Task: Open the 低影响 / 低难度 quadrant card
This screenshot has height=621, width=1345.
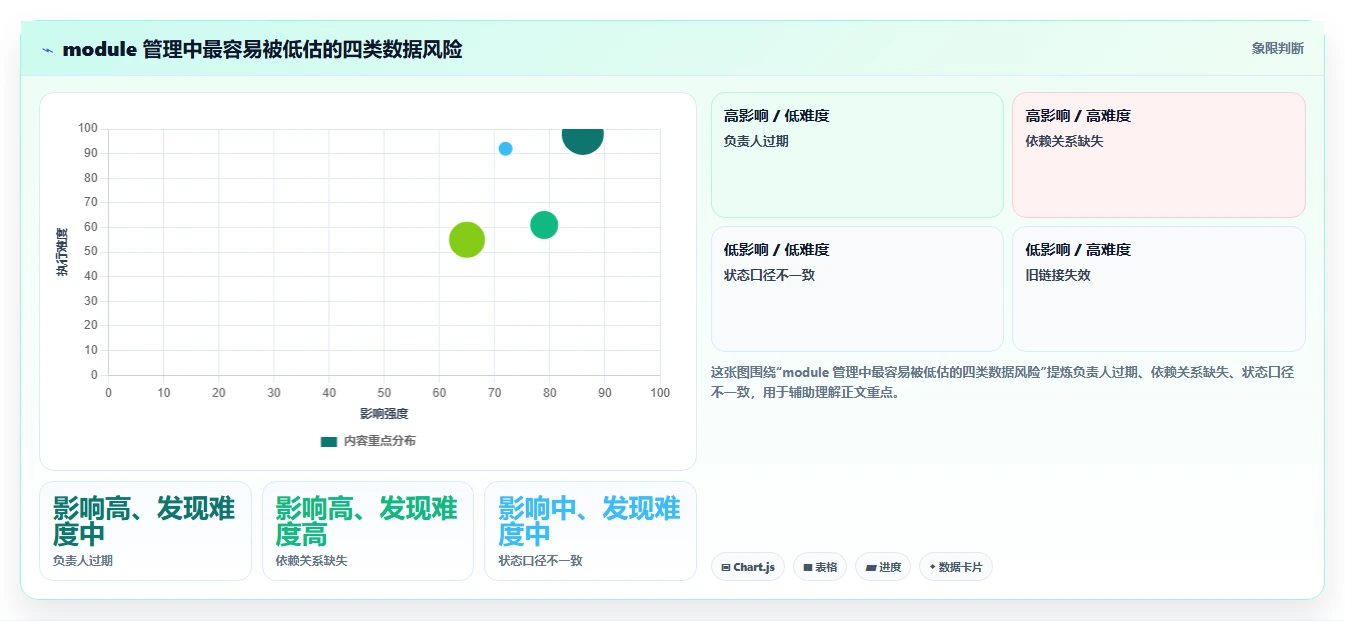Action: (x=857, y=289)
